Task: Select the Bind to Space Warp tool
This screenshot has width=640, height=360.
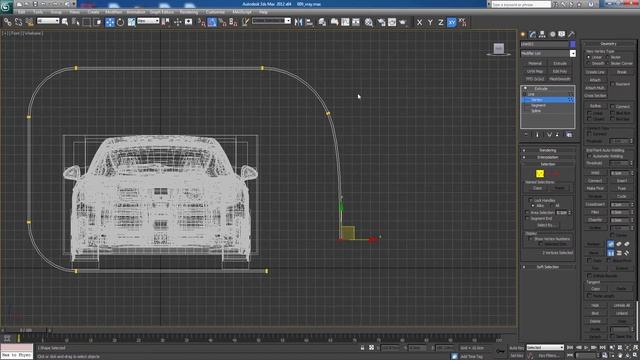Action: coord(29,22)
